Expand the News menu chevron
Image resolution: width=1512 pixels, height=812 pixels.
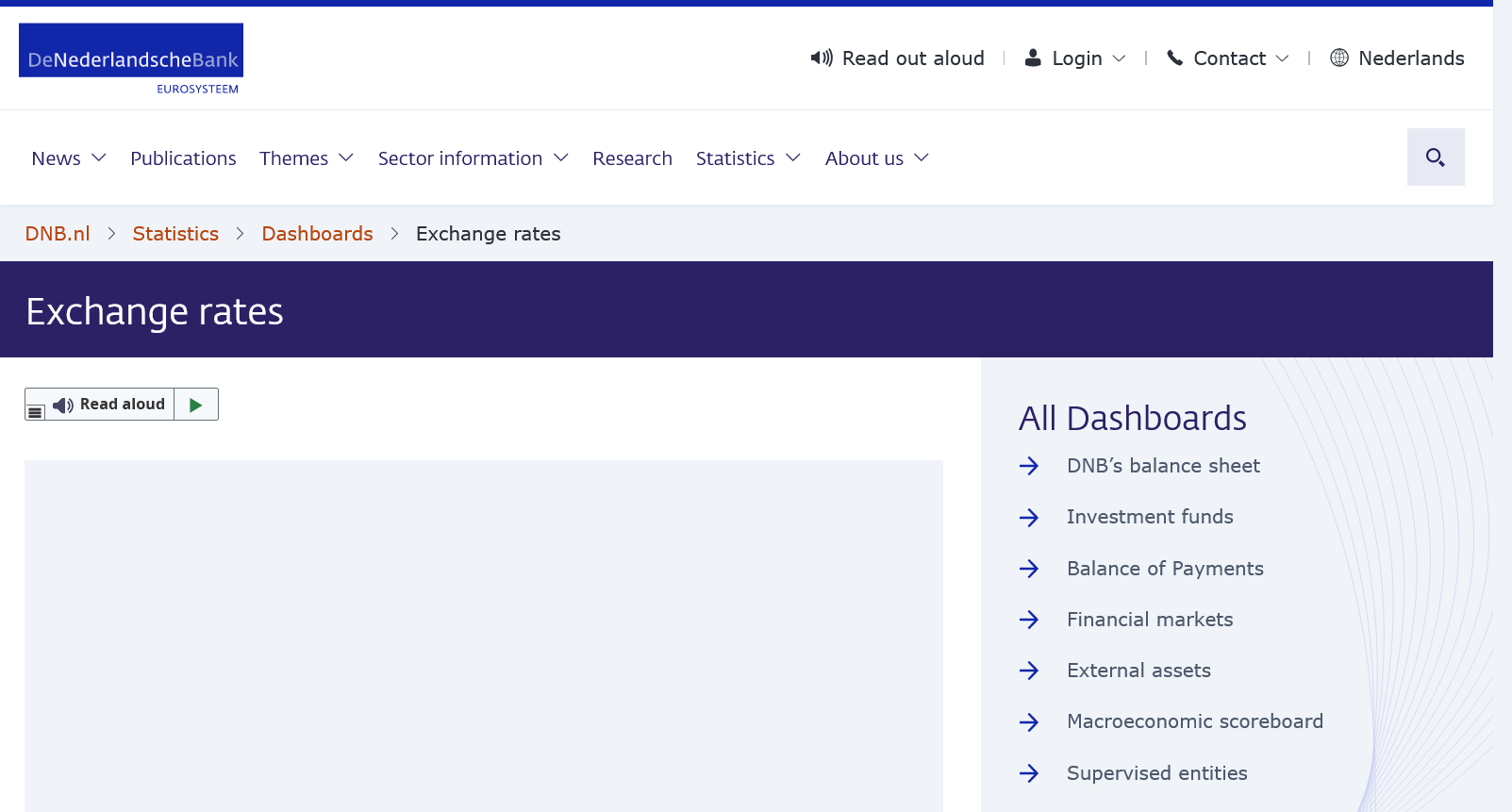pos(99,158)
